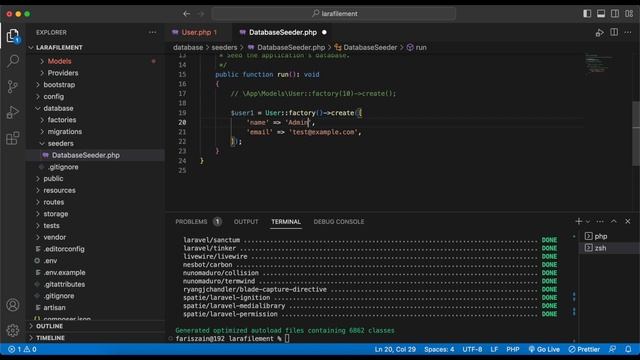Expand the OUTLINE section
Viewport: 640px width, 360px height.
[96, 326]
